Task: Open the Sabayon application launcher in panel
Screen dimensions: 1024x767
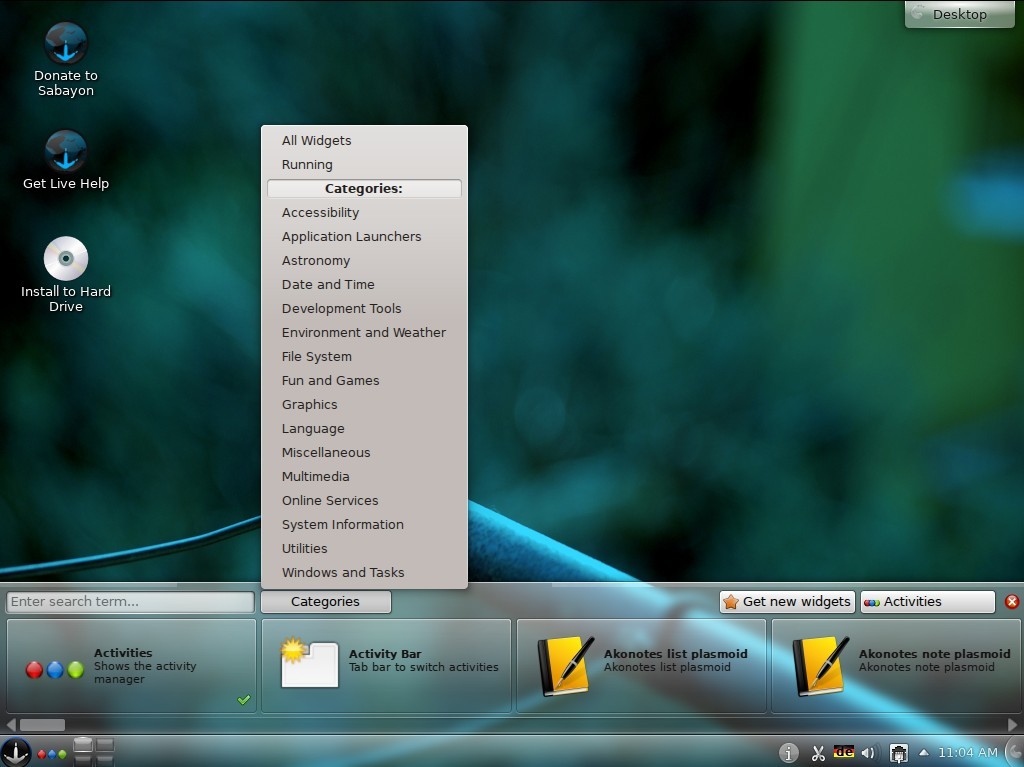Action: pyautogui.click(x=16, y=752)
